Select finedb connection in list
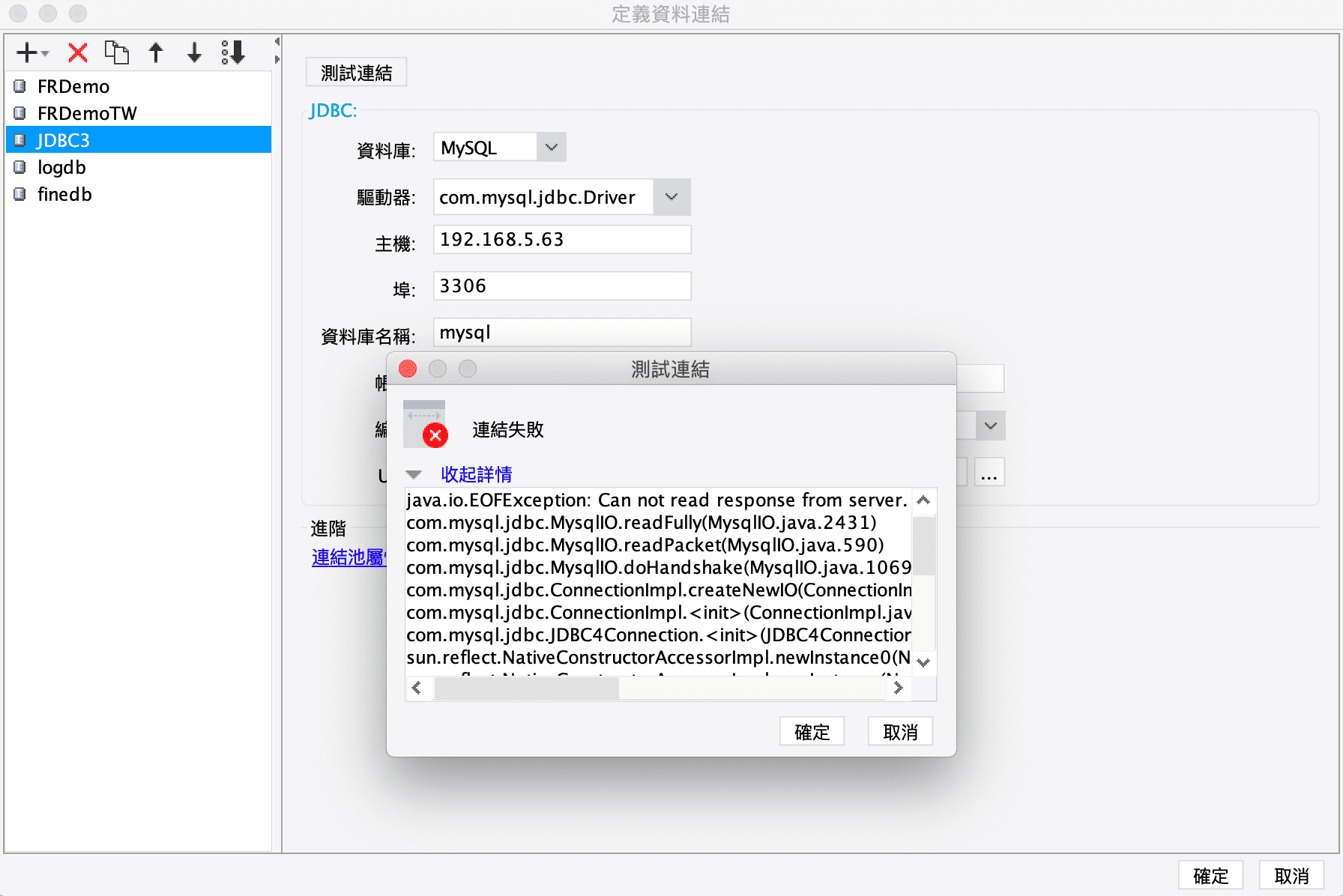Screen dimensions: 1343x896 coord(139,194)
